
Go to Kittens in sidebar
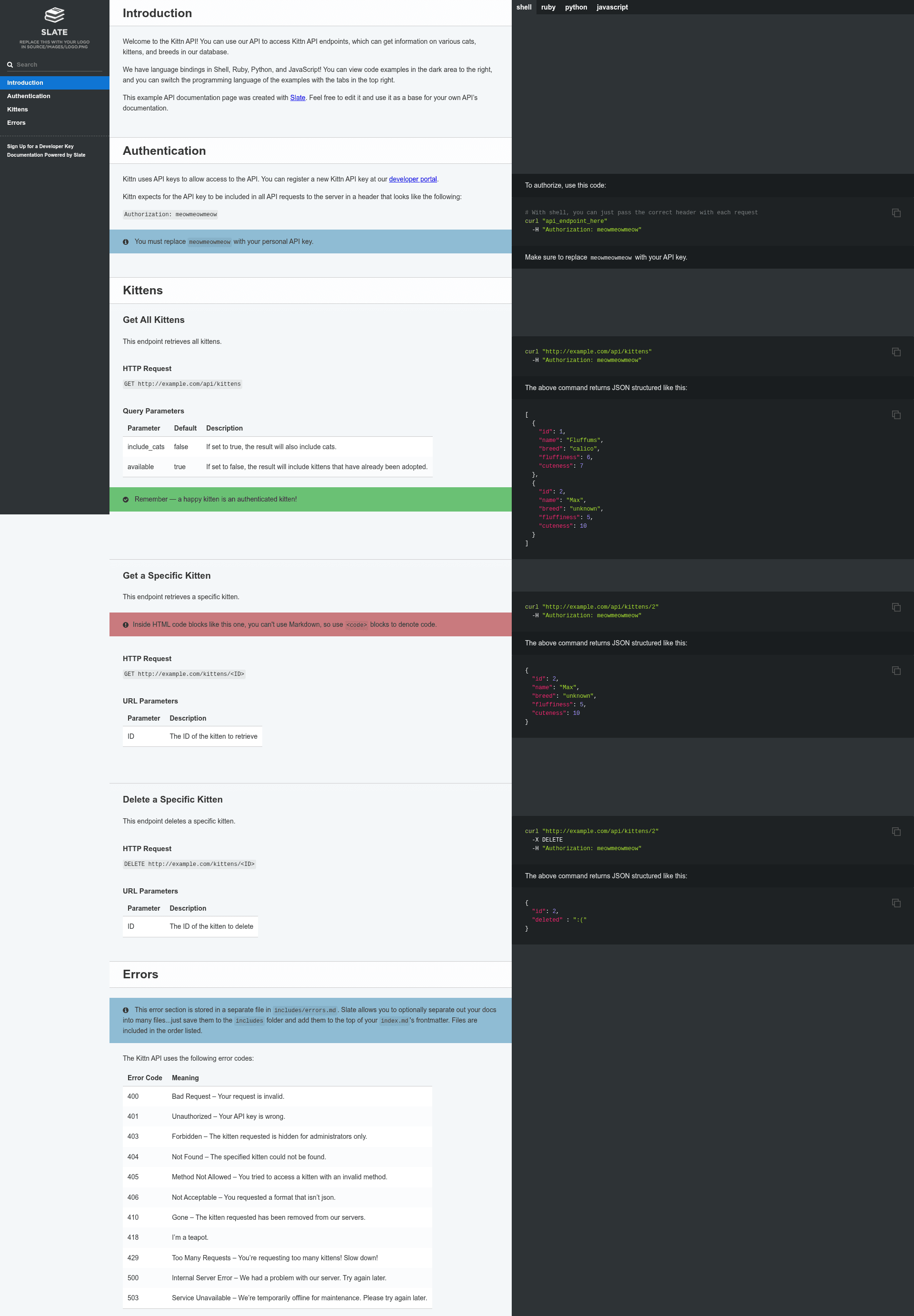(54, 110)
